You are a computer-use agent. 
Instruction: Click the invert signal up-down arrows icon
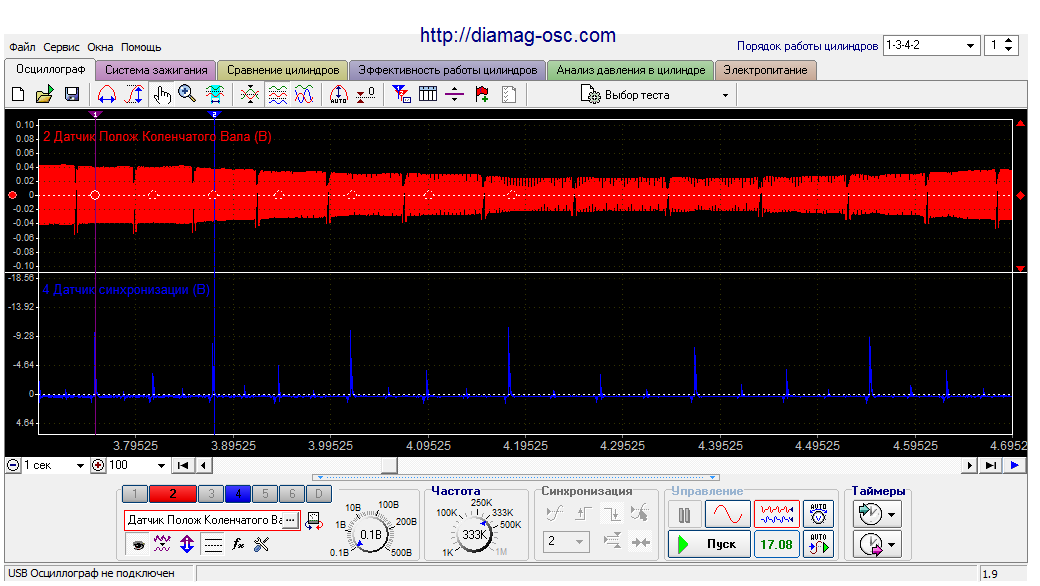pos(187,545)
